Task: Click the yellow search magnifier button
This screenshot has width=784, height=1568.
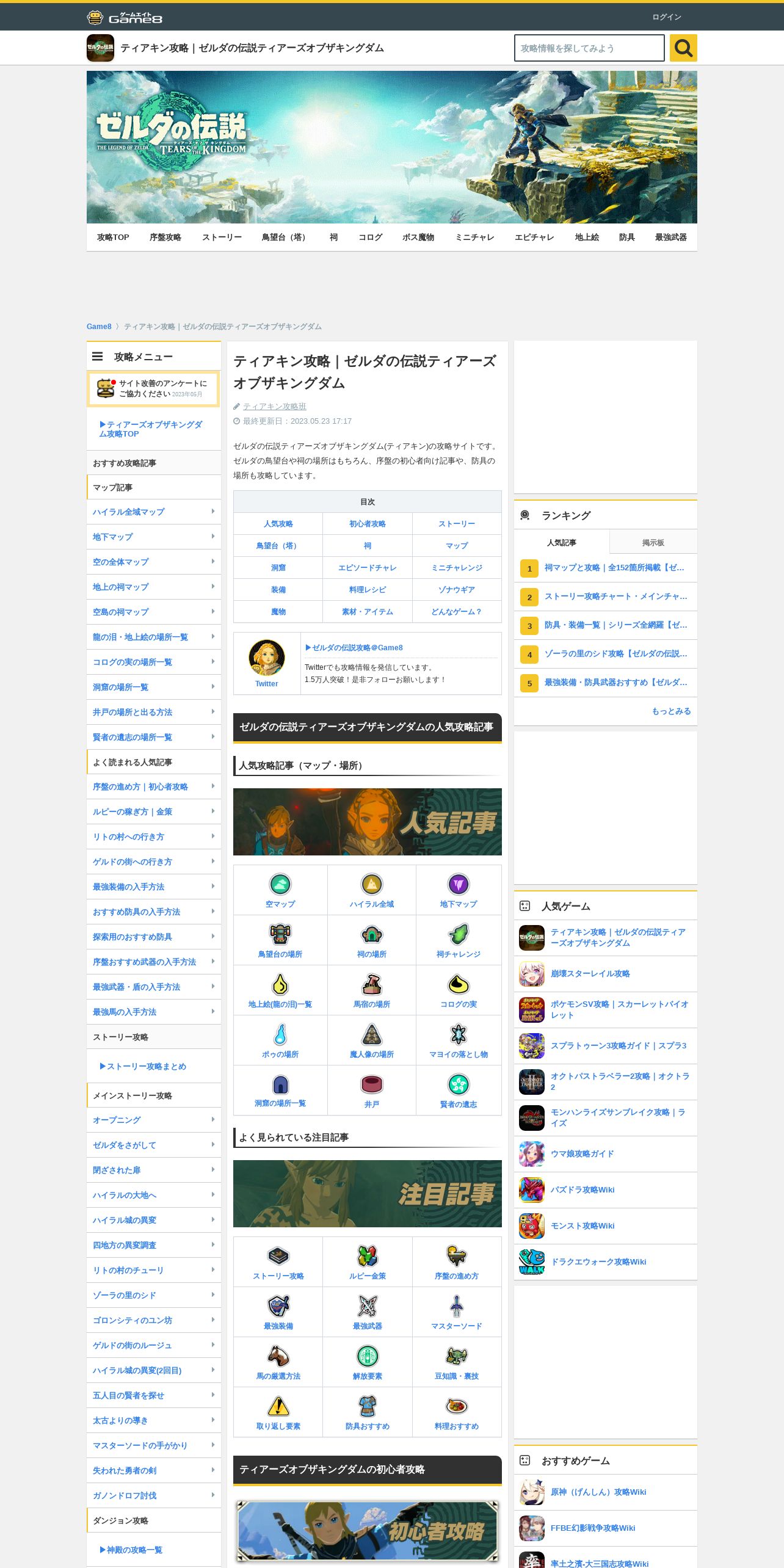Action: (x=683, y=48)
